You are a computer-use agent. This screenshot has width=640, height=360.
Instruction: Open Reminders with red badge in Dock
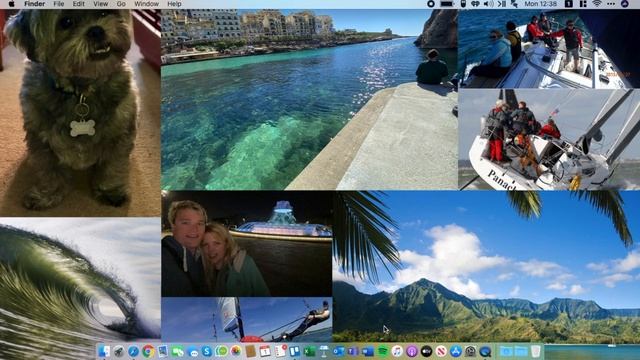coord(280,351)
